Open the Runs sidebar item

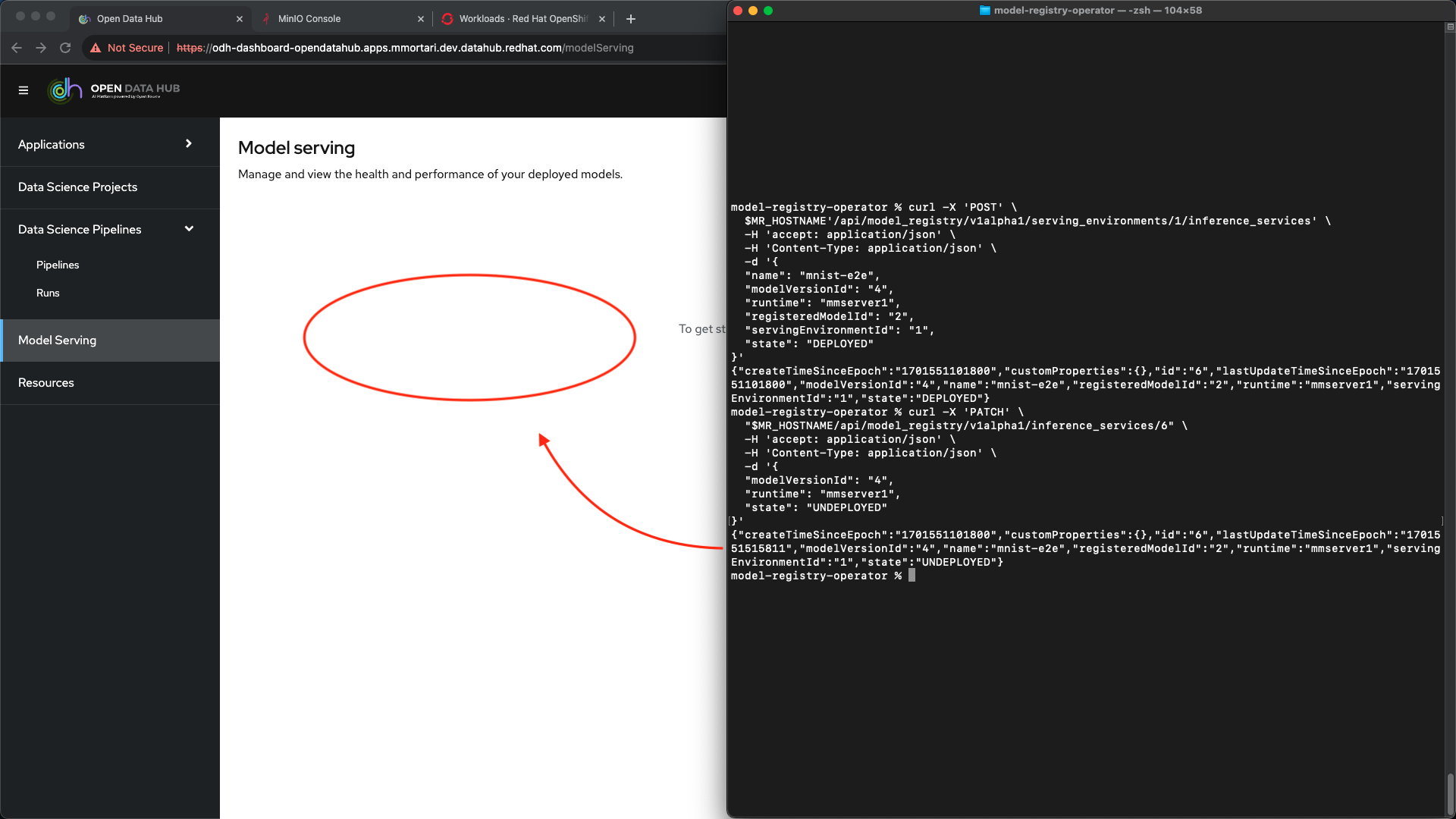click(48, 293)
